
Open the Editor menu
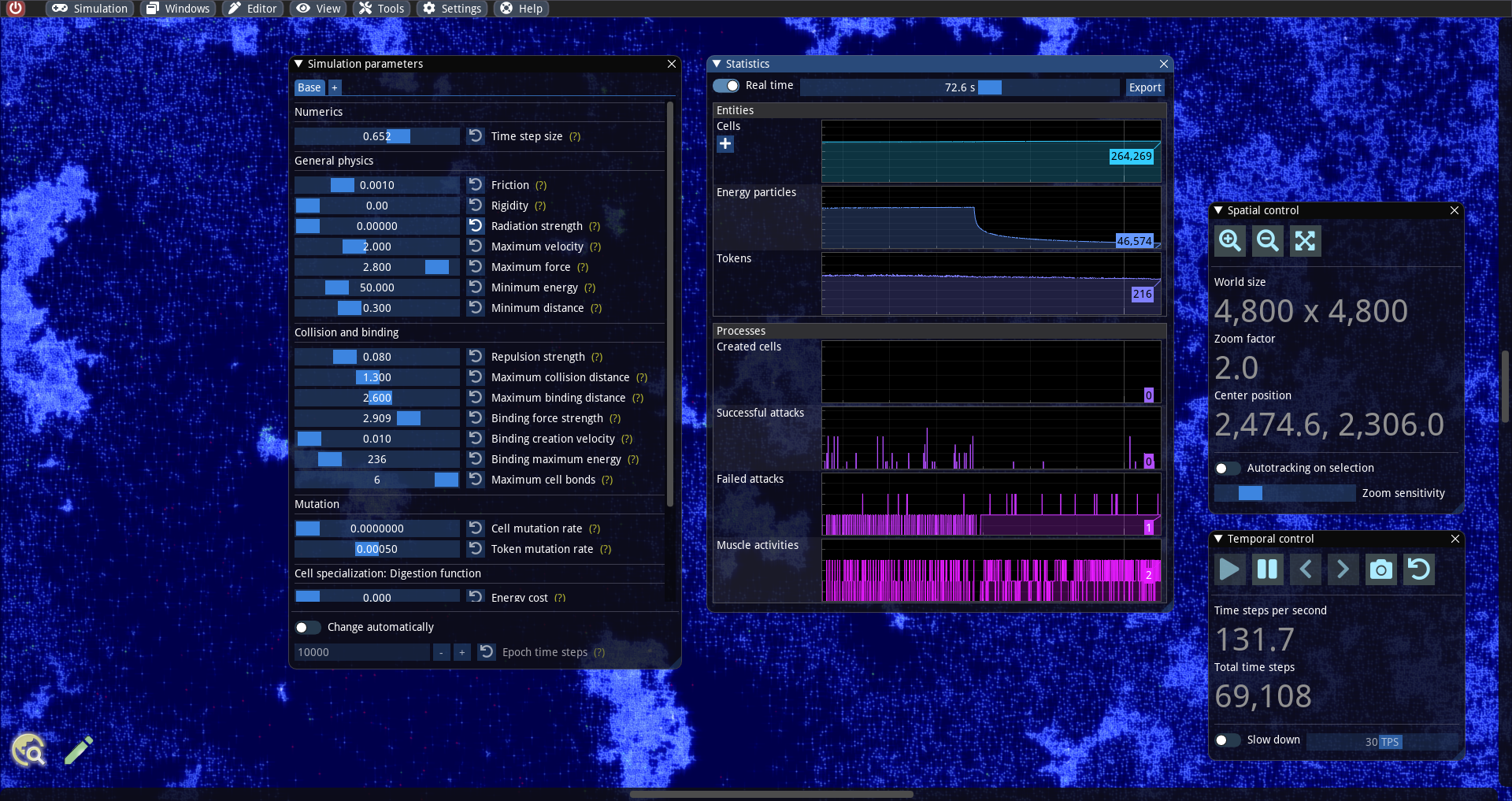coord(253,9)
